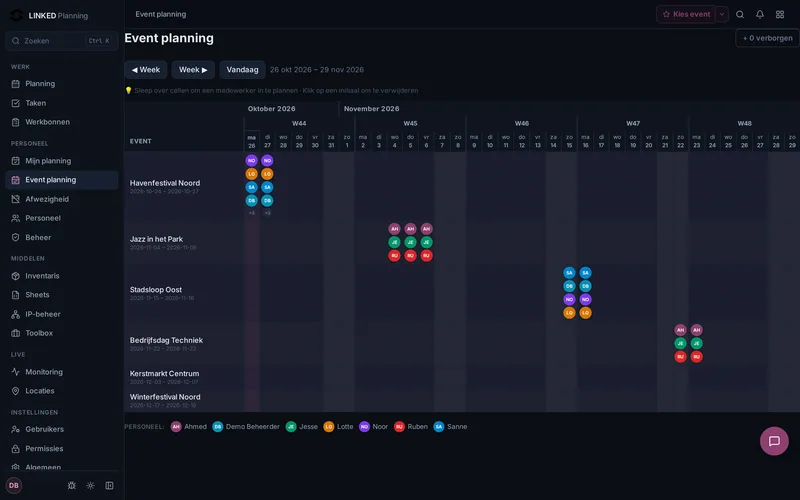Click SA initial on Stadsloop zo 15
This screenshot has height=500, width=800.
click(x=569, y=273)
